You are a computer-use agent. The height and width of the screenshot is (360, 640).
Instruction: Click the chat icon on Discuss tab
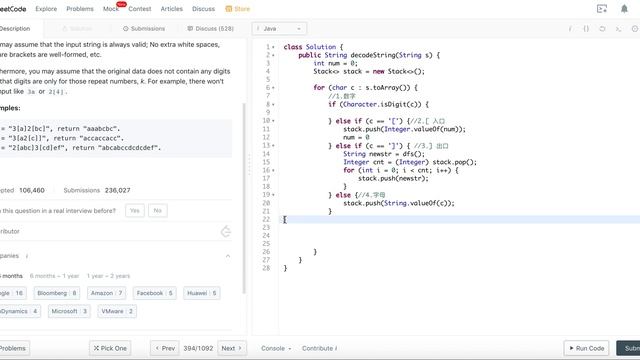coord(190,29)
